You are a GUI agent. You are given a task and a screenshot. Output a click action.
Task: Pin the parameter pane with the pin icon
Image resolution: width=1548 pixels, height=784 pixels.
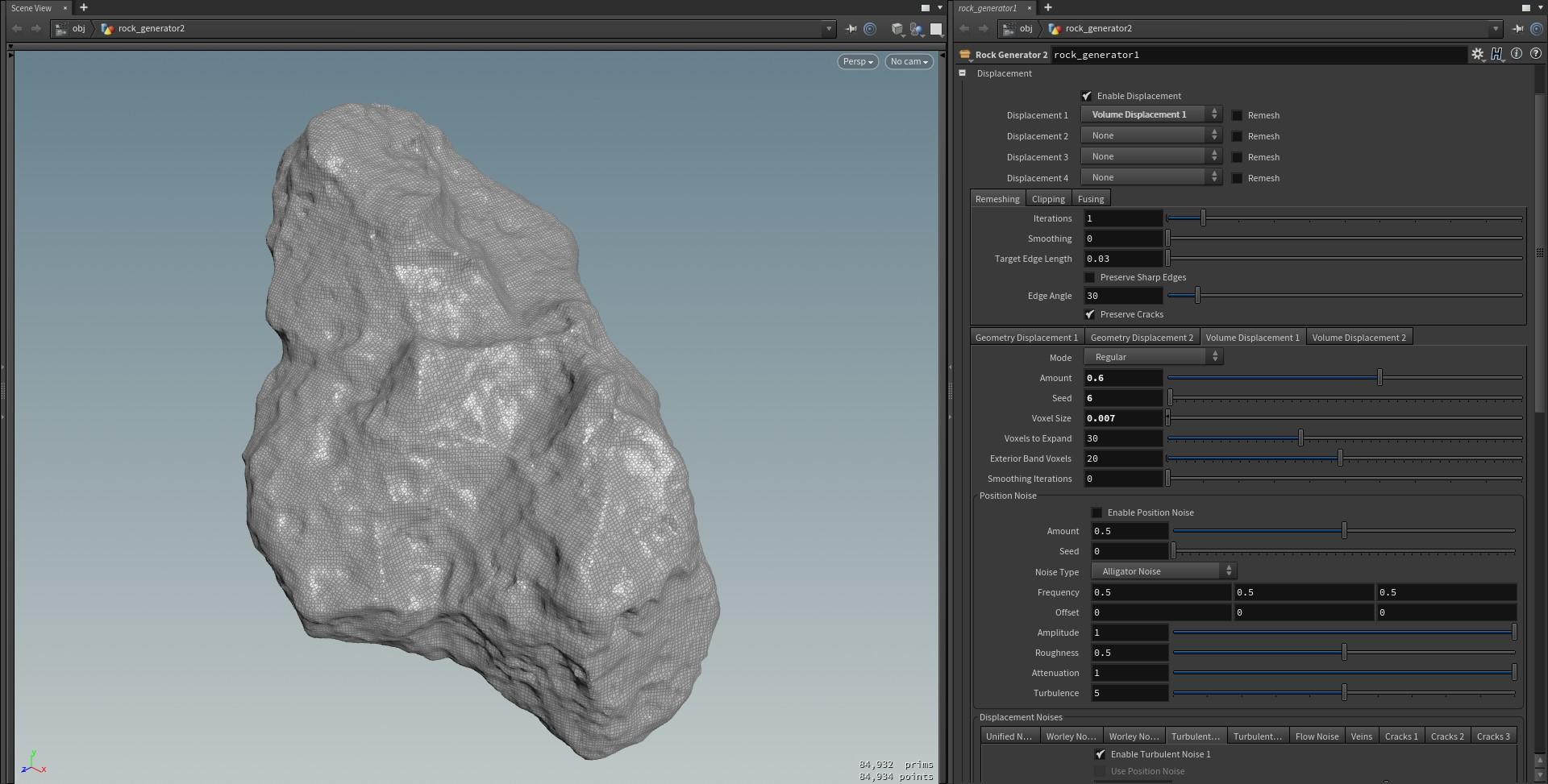click(x=1517, y=28)
